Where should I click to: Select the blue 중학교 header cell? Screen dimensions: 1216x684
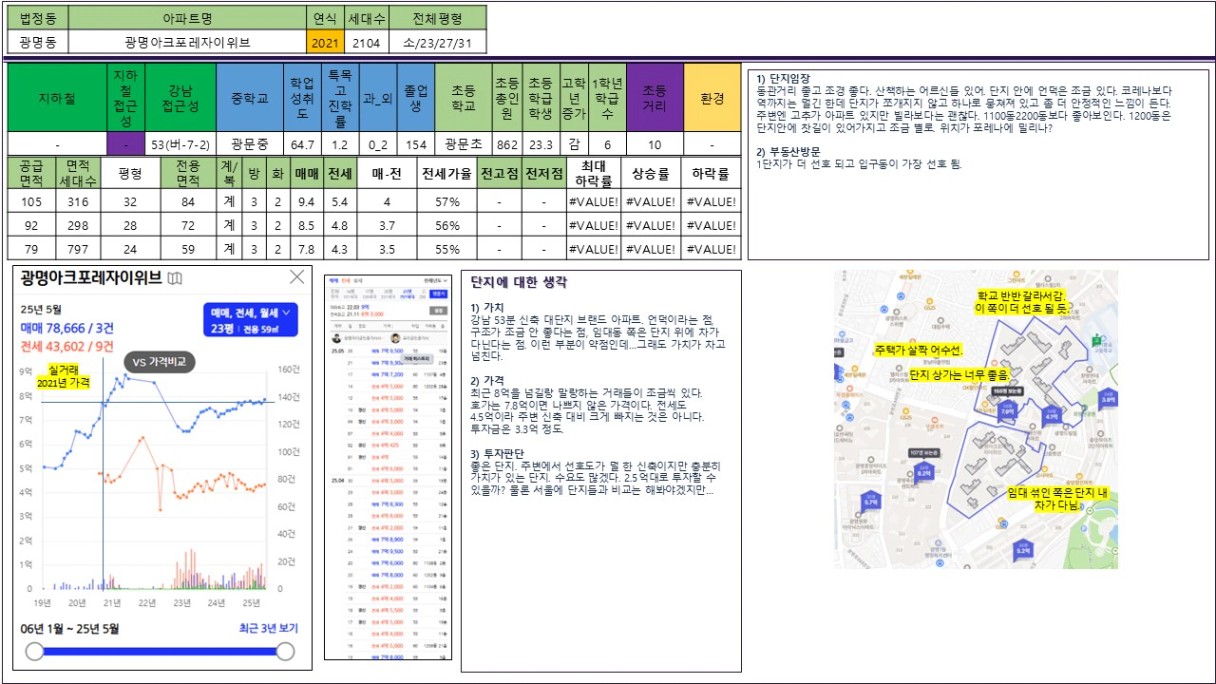click(250, 99)
